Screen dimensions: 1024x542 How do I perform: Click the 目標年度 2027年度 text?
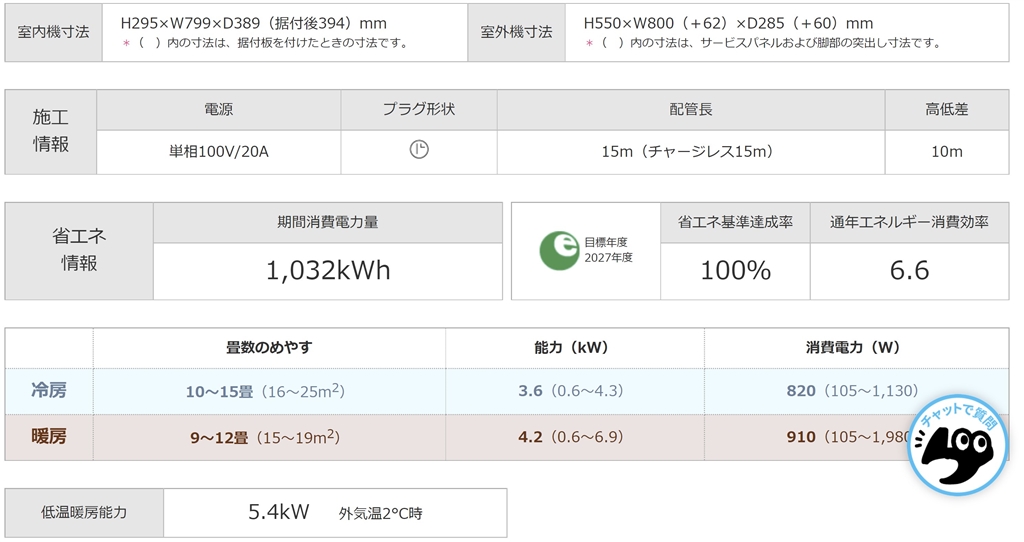pos(607,250)
